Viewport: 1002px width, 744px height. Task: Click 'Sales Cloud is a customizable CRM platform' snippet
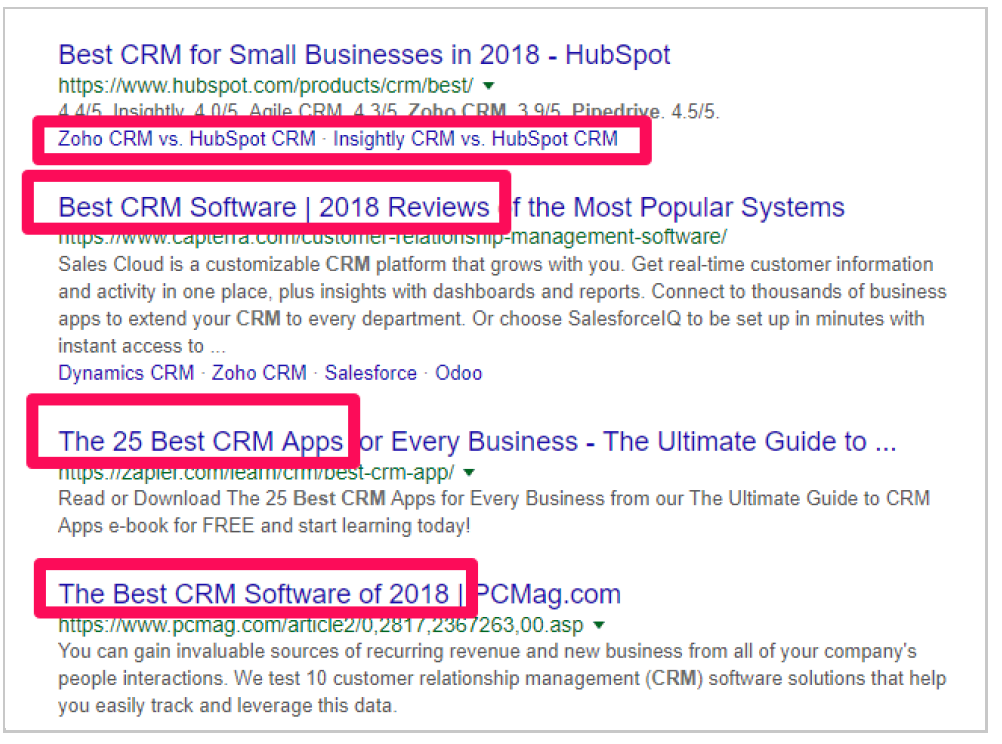pos(502,305)
